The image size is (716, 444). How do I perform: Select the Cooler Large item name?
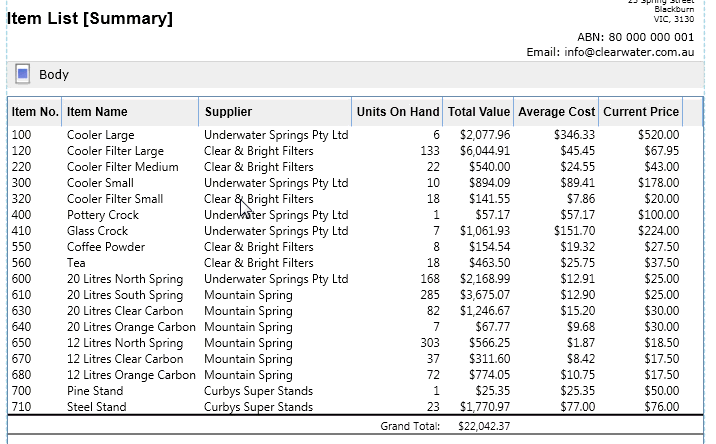pos(100,135)
